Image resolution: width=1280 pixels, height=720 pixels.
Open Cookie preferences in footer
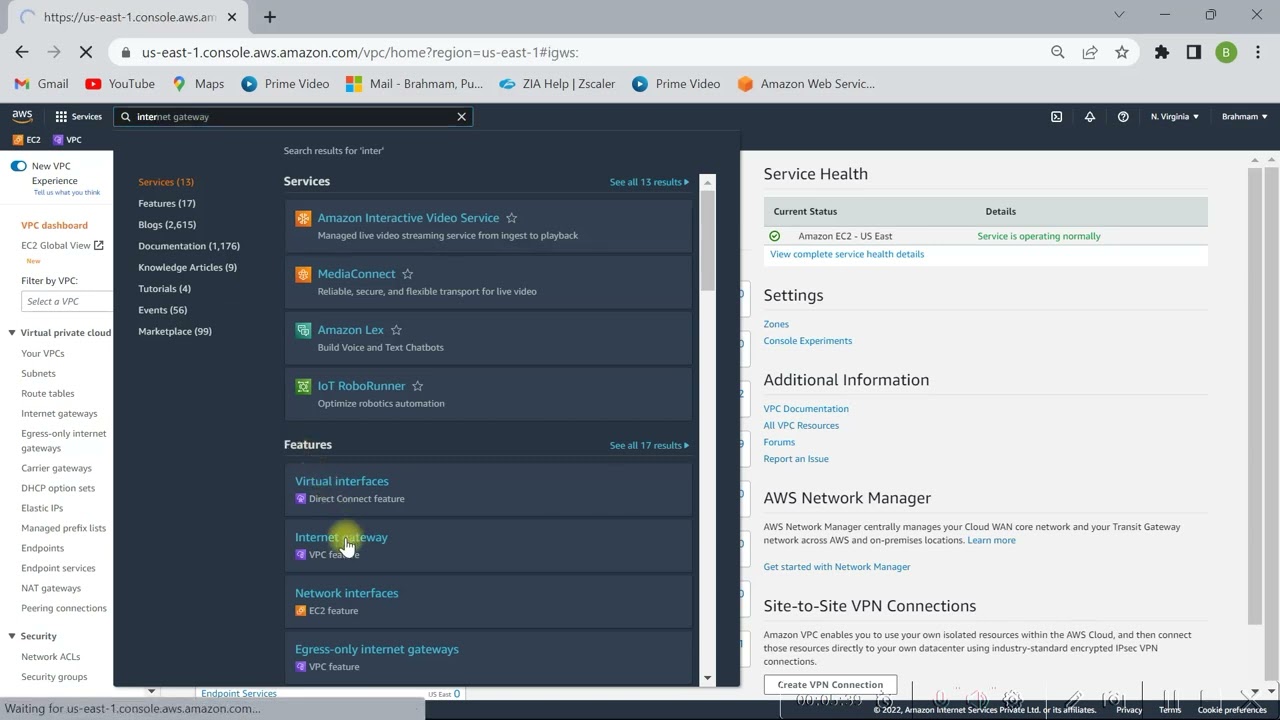pyautogui.click(x=1232, y=710)
